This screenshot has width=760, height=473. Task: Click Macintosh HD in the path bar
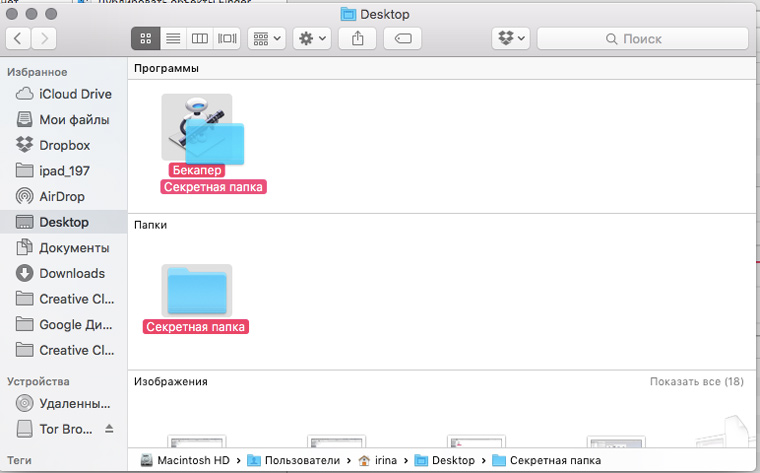pos(185,460)
